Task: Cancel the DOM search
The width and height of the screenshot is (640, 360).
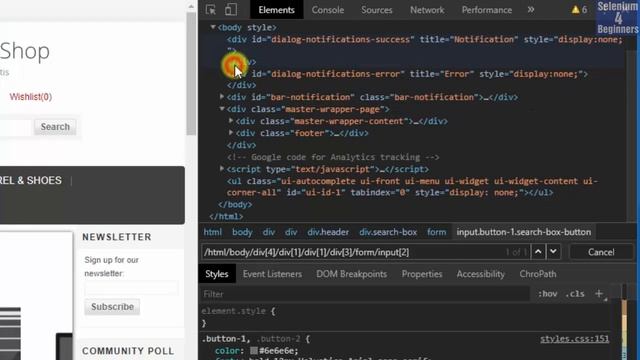Action: [601, 252]
